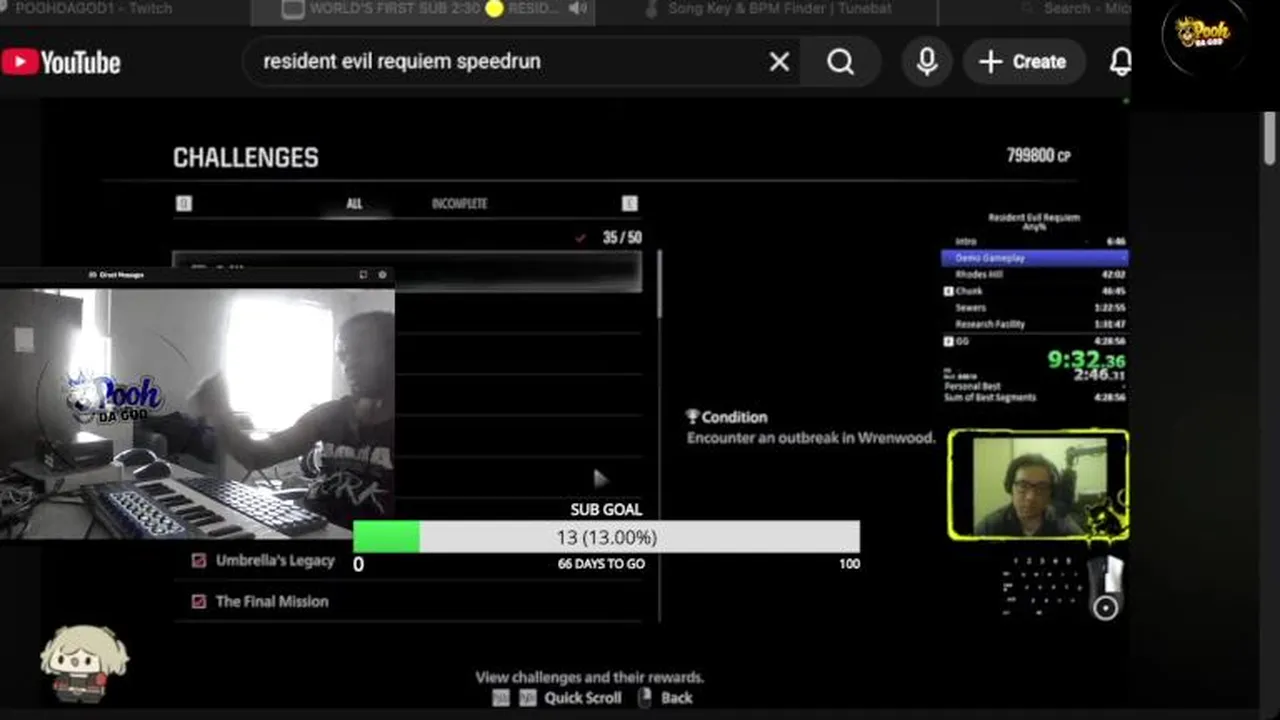This screenshot has width=1280, height=720.
Task: Click the Chunk split icon
Action: (948, 291)
